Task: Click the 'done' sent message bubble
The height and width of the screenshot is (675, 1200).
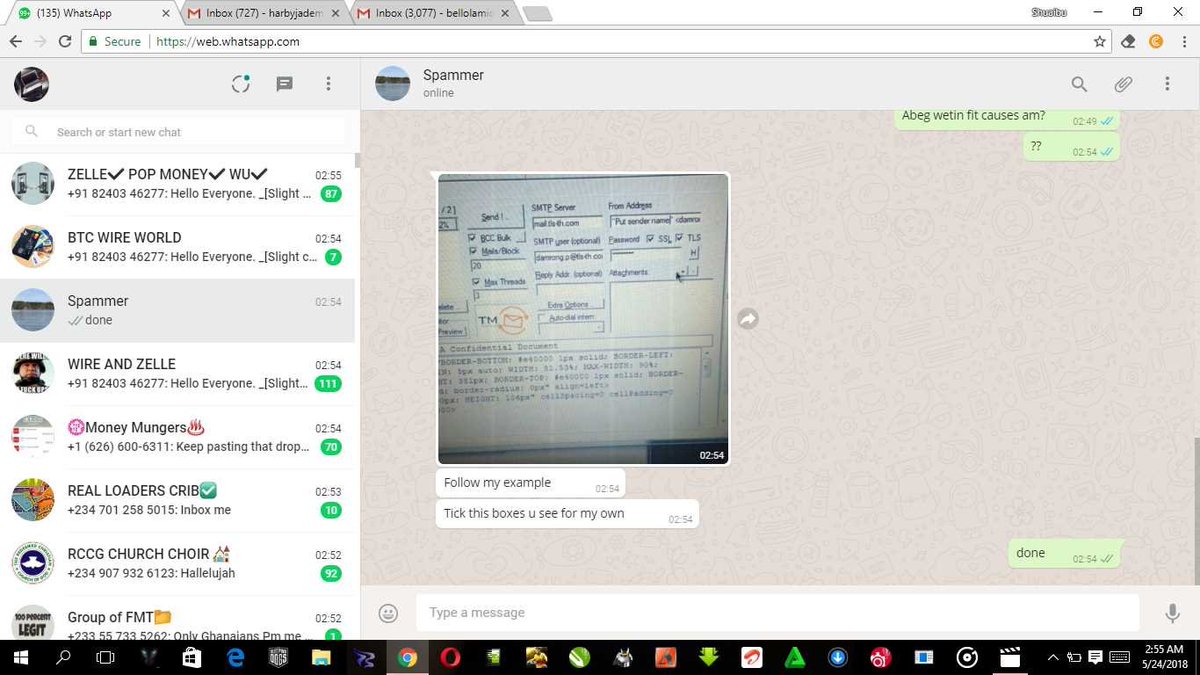Action: point(1064,554)
